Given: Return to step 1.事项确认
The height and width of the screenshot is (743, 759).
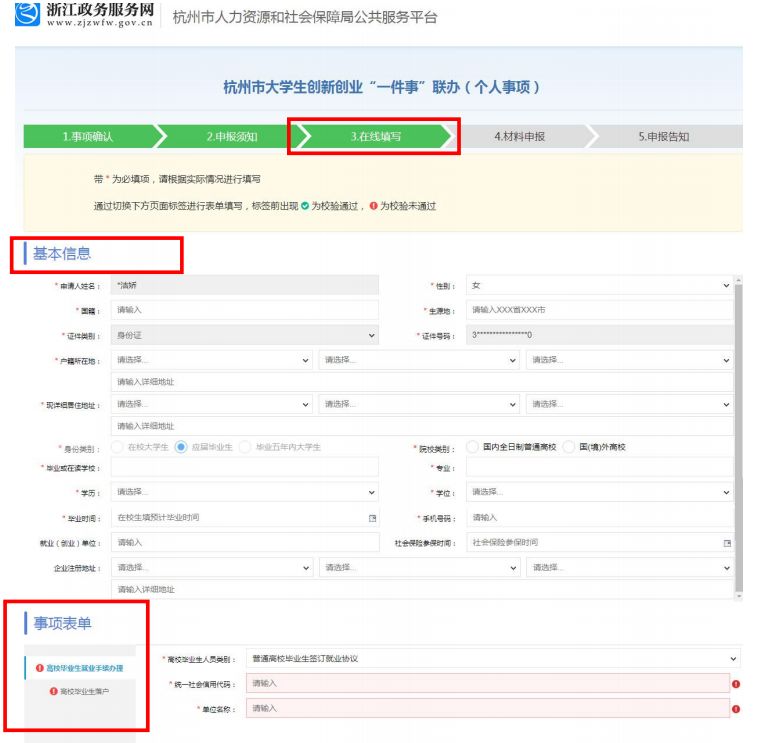Looking at the screenshot, I should point(88,136).
